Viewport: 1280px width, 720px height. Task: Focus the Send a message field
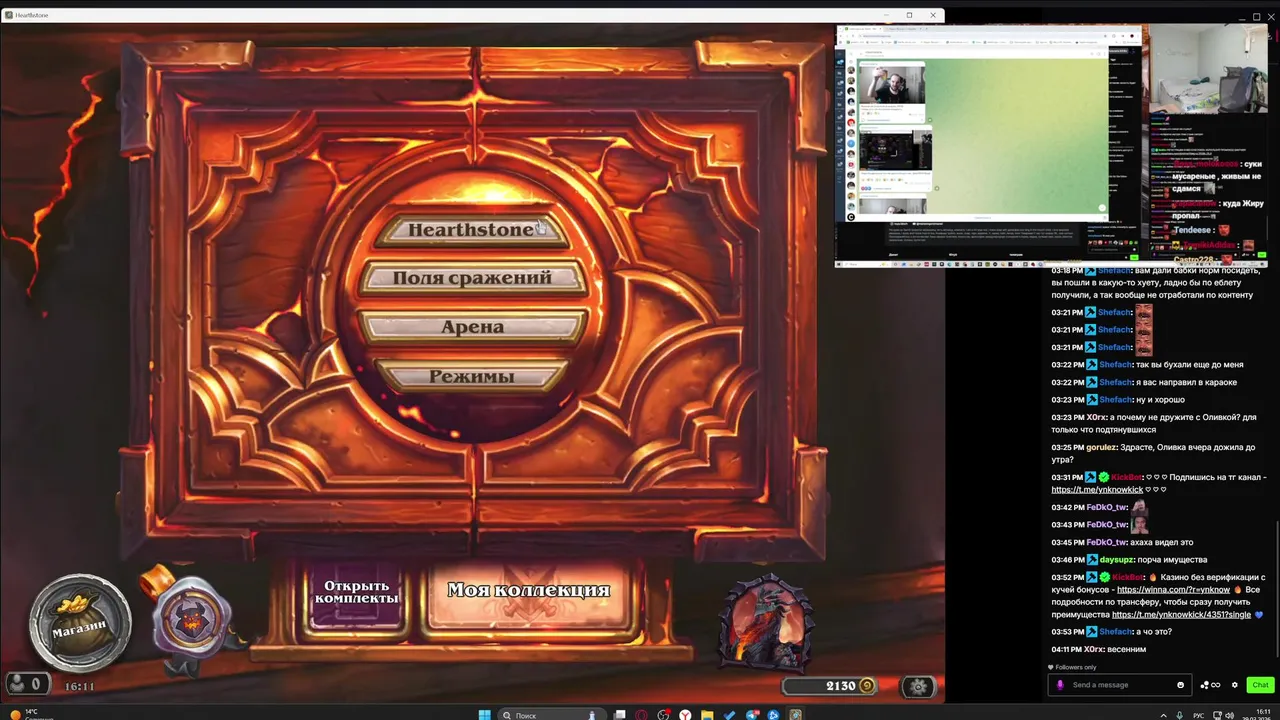pos(1118,685)
